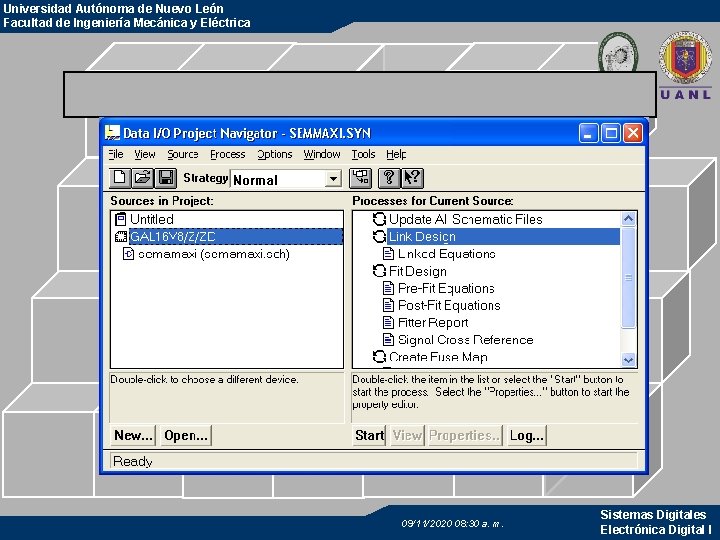Click the context help arrow icon
This screenshot has height=540, width=720.
[x=412, y=178]
